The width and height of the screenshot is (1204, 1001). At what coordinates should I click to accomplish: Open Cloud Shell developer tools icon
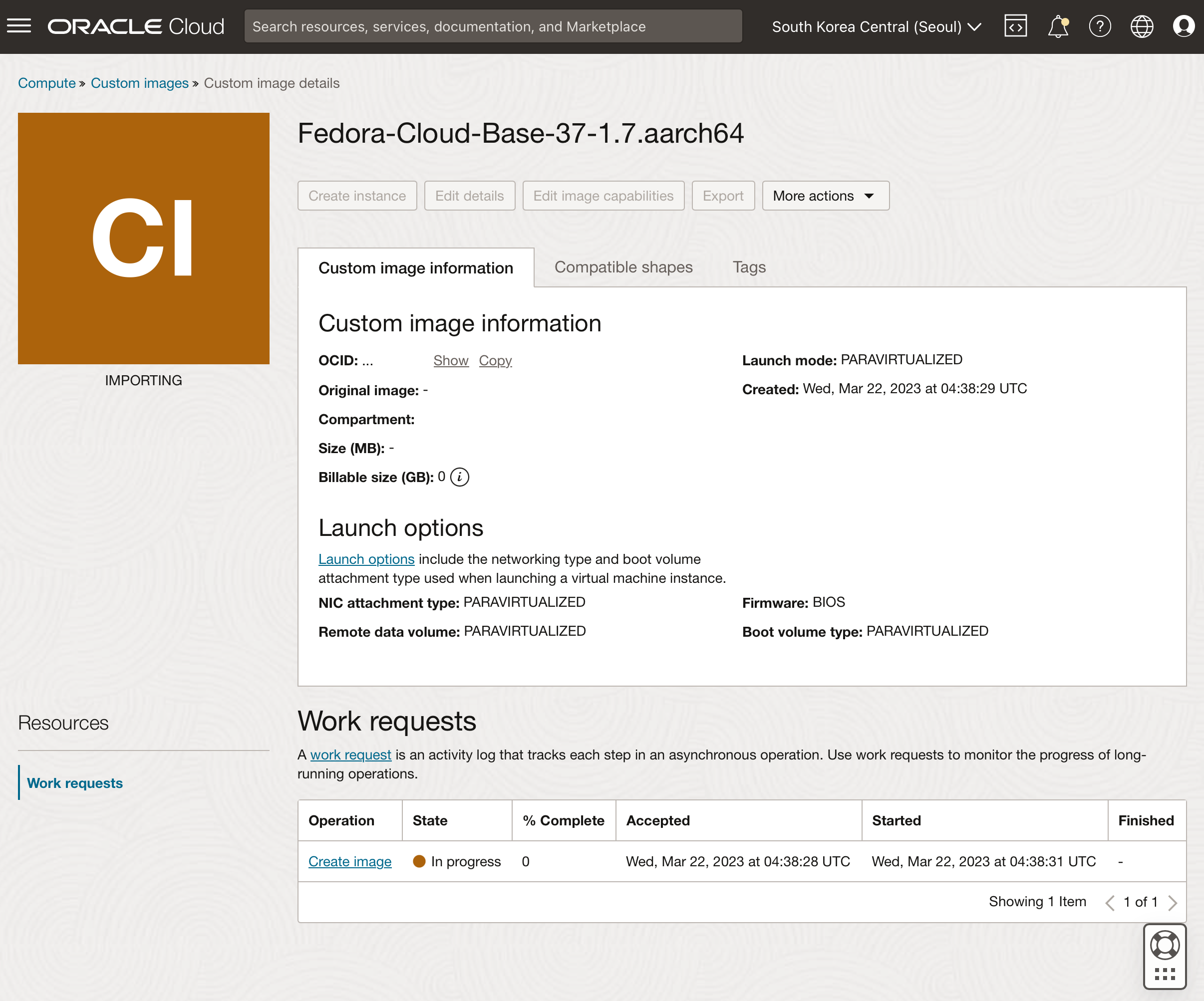click(x=1015, y=26)
